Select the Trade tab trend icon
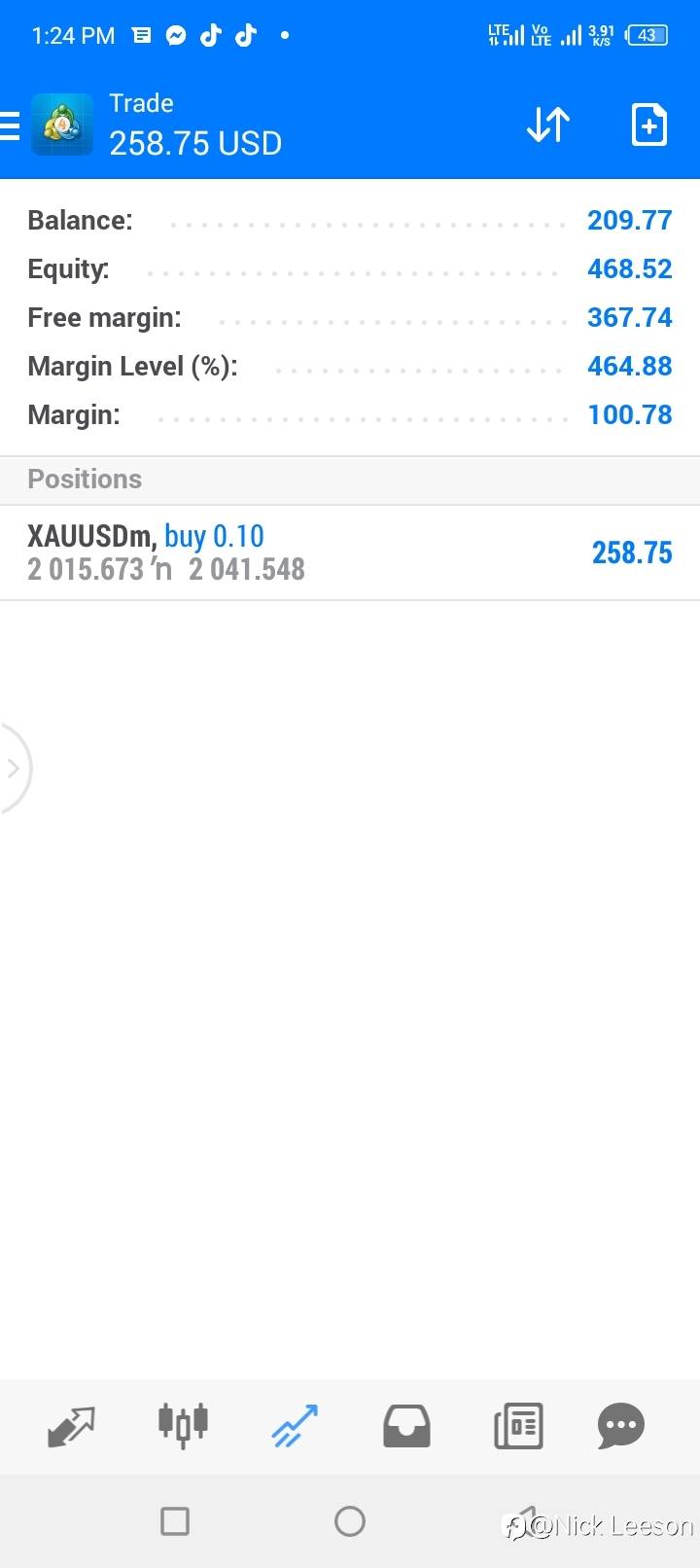Image resolution: width=700 pixels, height=1568 pixels. click(295, 1426)
